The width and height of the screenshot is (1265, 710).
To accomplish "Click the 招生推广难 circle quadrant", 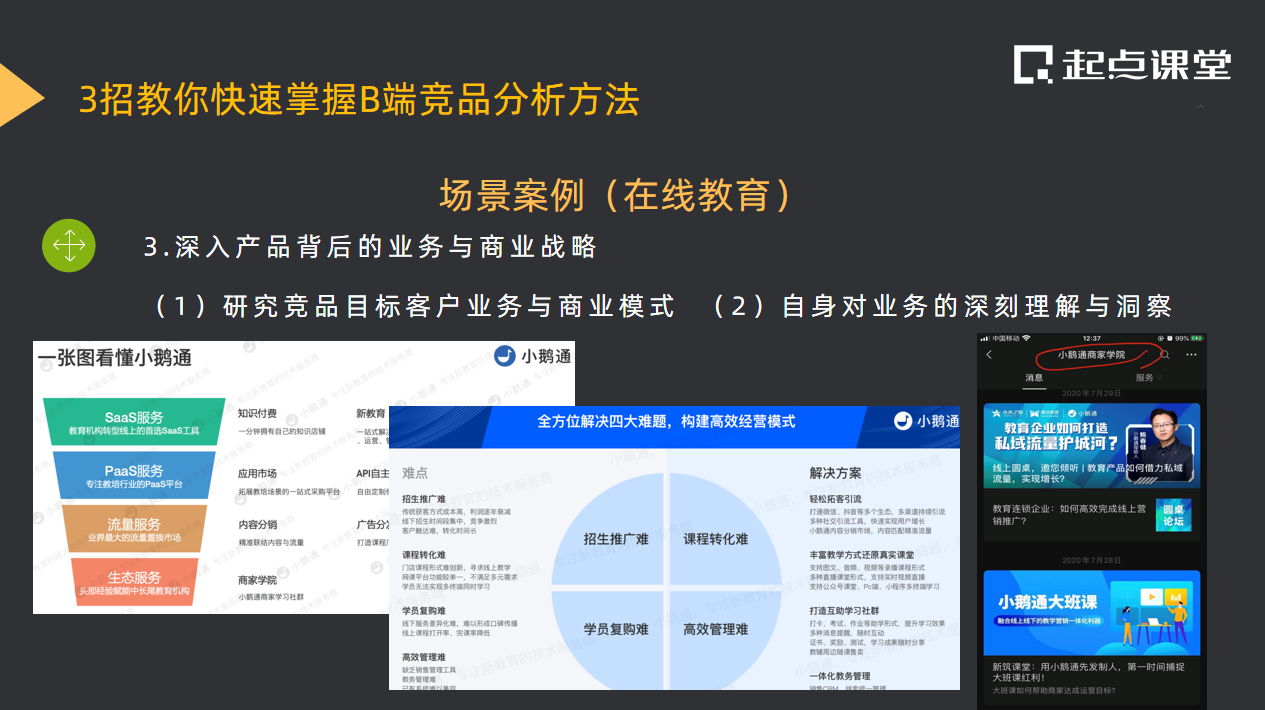I will click(x=610, y=530).
